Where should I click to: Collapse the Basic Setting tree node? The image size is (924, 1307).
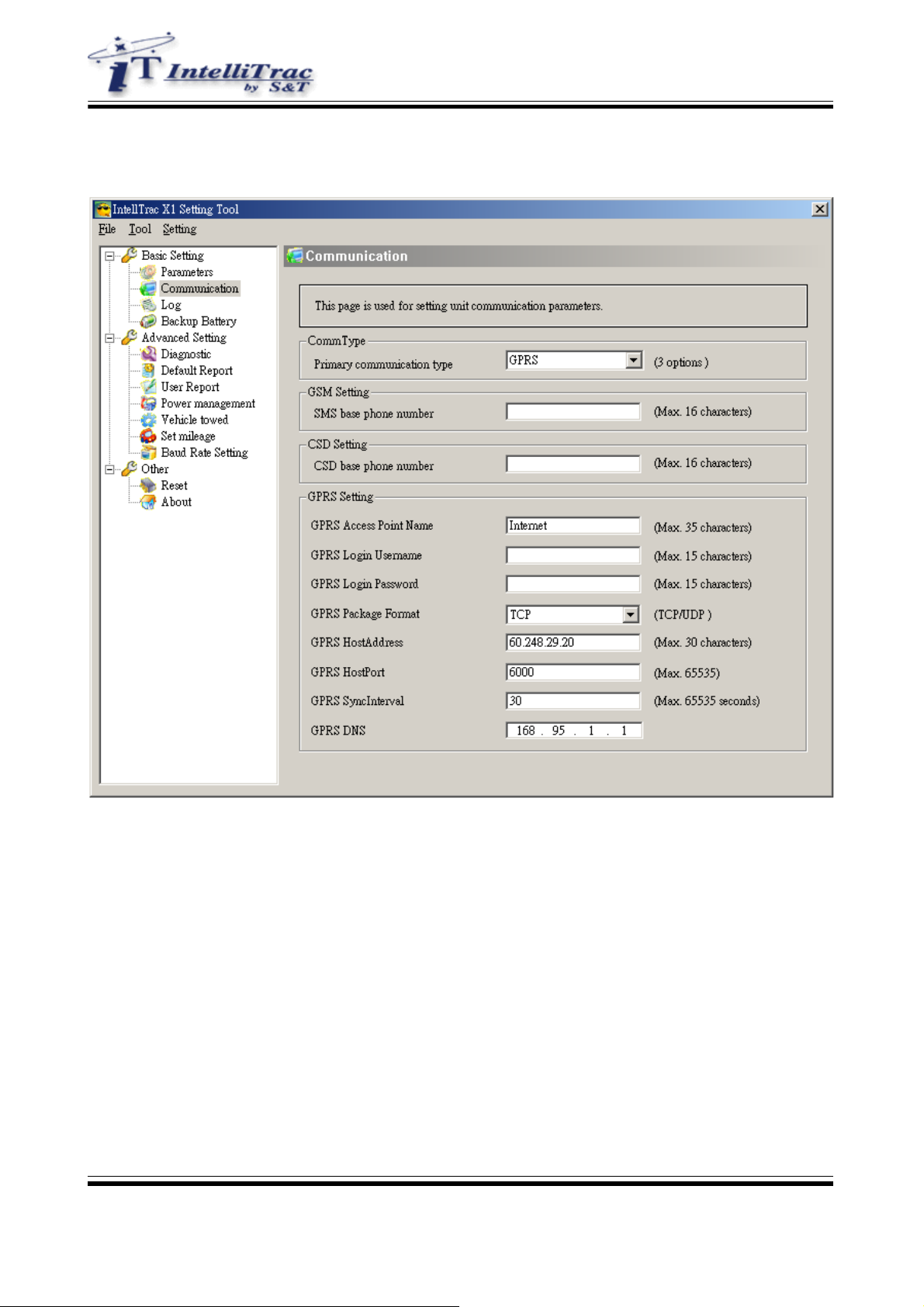coord(109,256)
